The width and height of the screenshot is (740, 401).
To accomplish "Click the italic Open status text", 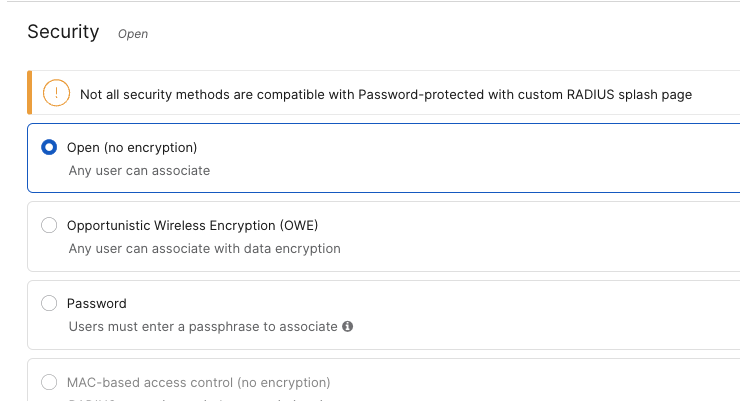I will (x=133, y=34).
